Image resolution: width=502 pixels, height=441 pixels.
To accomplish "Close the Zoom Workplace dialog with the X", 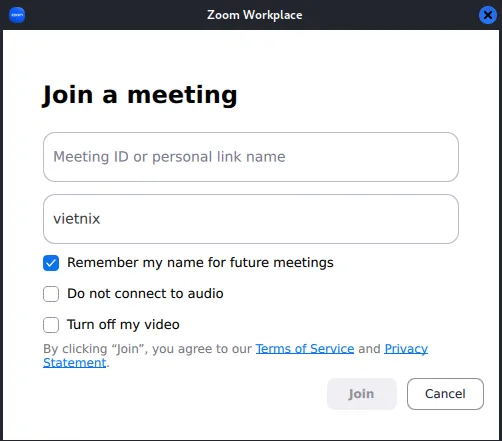I will tap(488, 15).
